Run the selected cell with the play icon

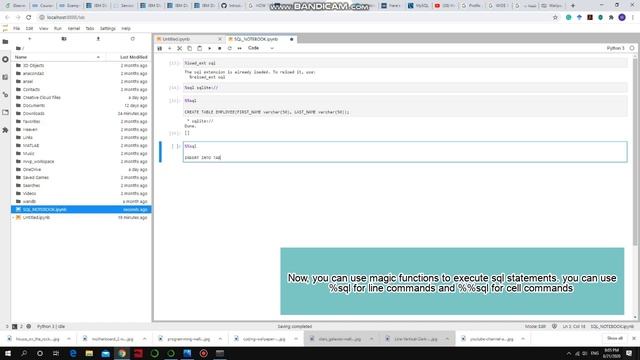click(210, 48)
